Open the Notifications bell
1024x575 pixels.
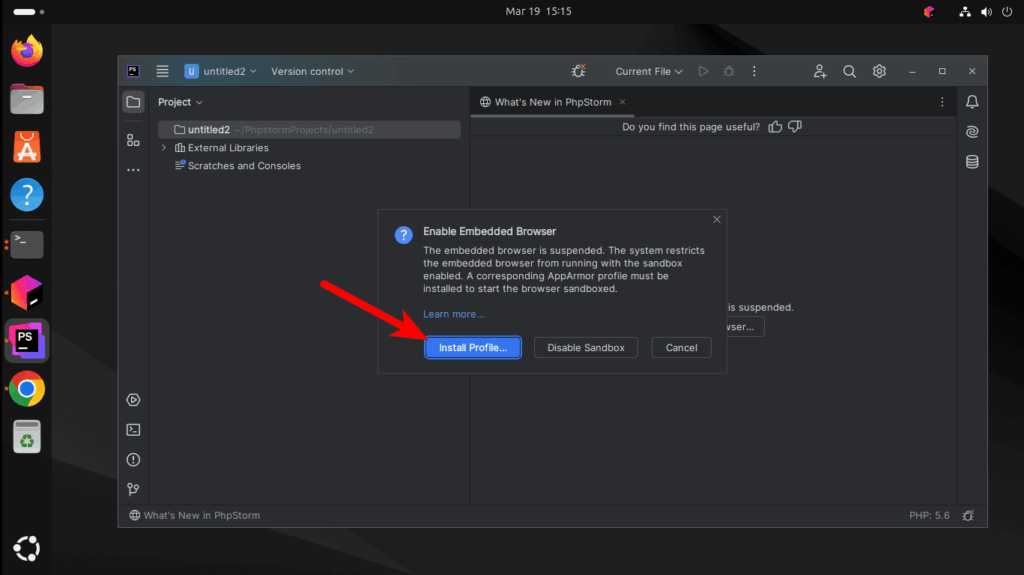tap(972, 102)
